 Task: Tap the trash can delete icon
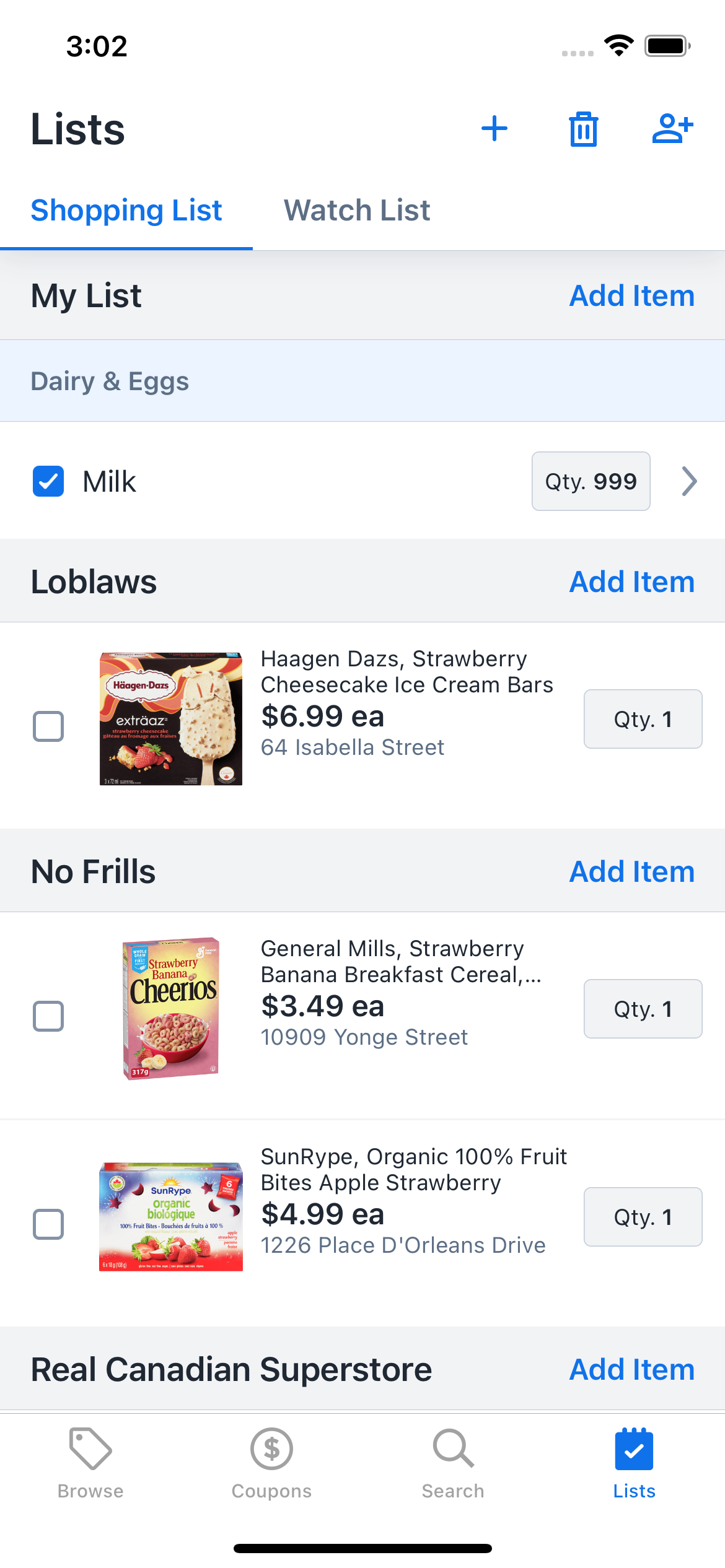click(x=583, y=129)
